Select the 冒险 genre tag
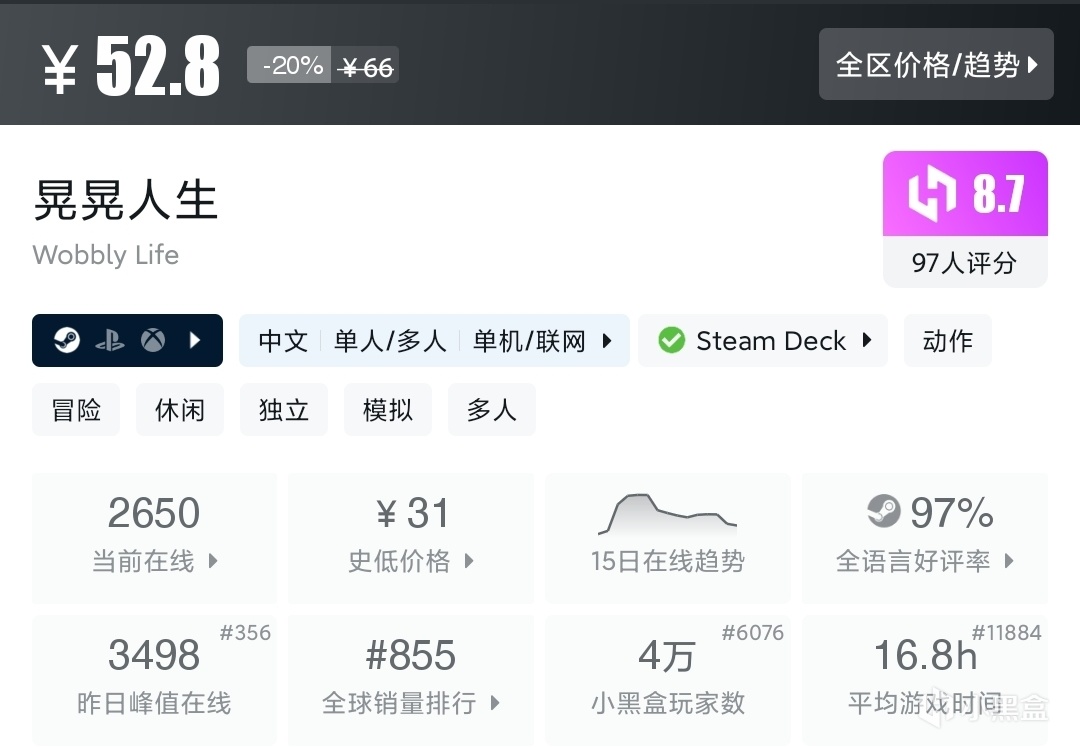Image resolution: width=1080 pixels, height=747 pixels. click(76, 410)
